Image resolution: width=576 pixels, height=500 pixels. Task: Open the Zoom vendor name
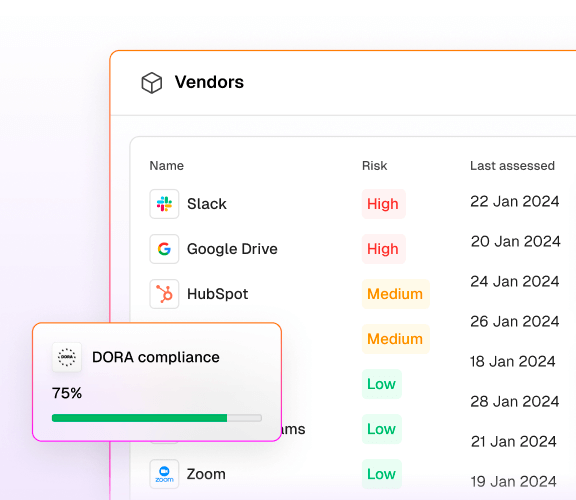point(206,474)
